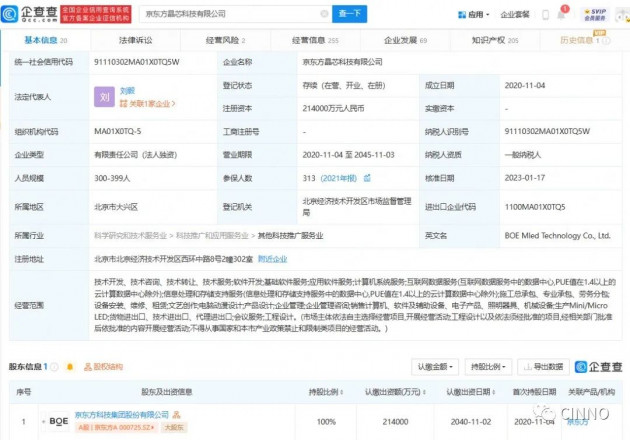
Task: Click the mobile phone icon in the header
Action: pyautogui.click(x=545, y=15)
